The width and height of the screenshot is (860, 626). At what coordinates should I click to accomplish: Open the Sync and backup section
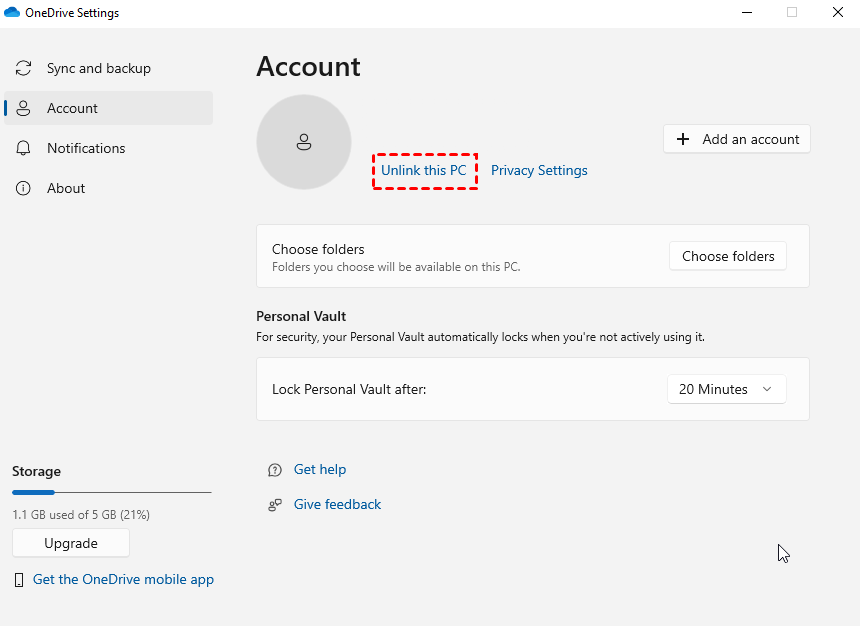coord(98,68)
